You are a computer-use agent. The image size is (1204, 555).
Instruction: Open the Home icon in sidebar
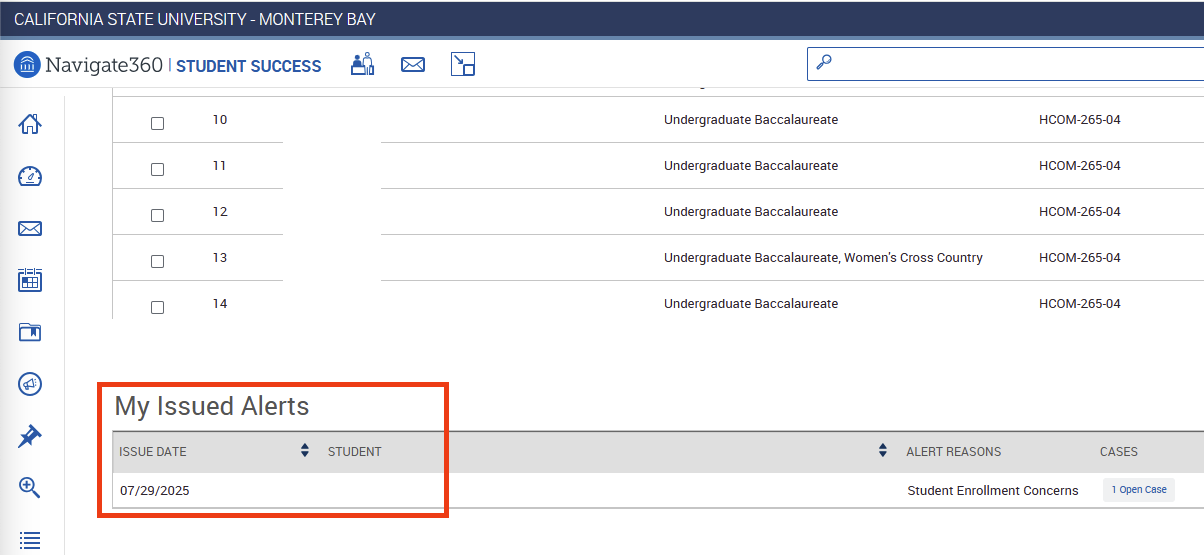30,124
